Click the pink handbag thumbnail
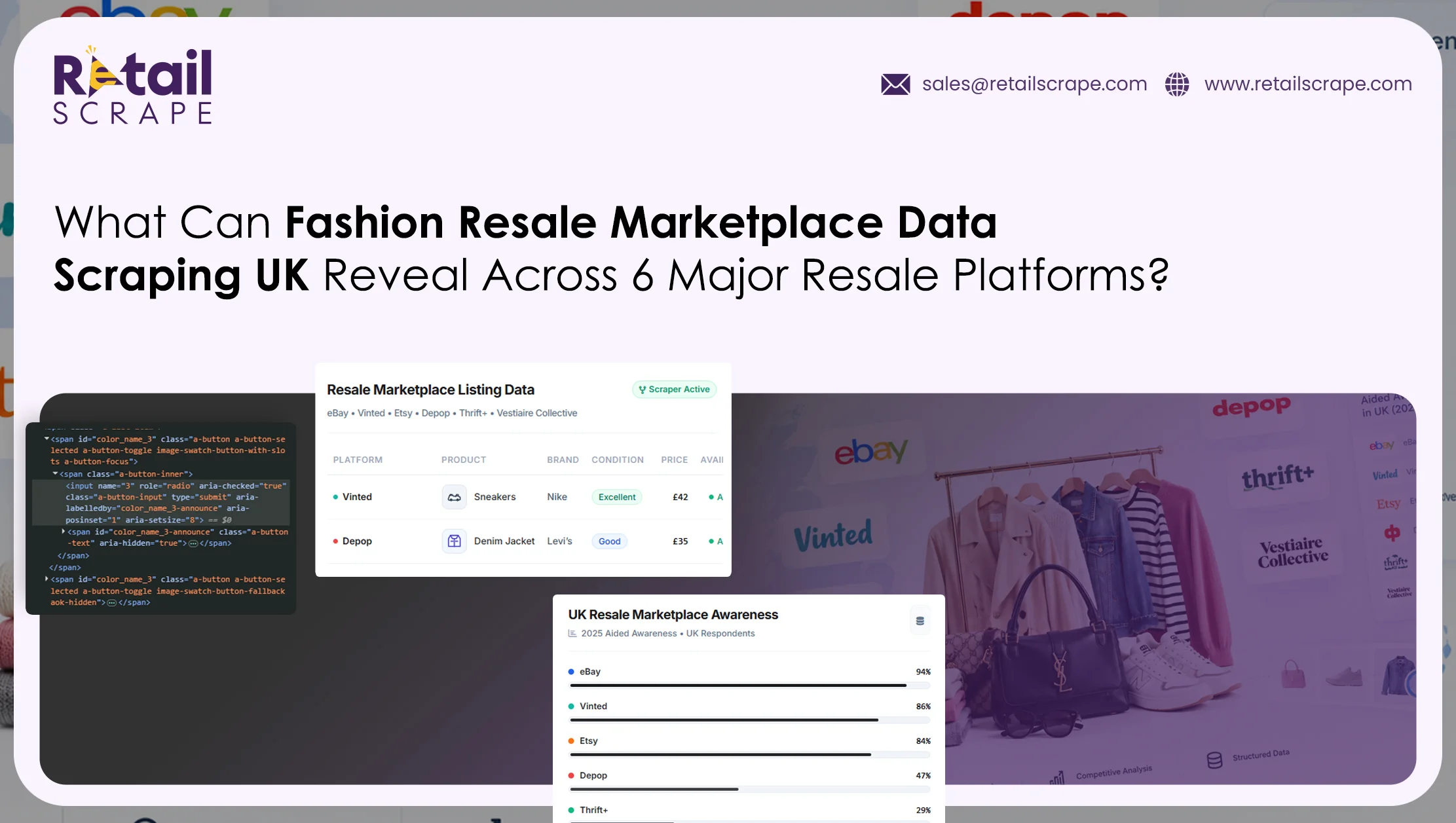 1293,674
